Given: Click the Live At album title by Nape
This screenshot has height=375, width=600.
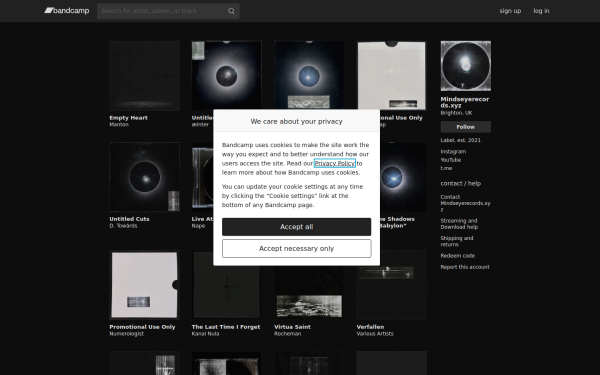Looking at the screenshot, I should point(202,219).
